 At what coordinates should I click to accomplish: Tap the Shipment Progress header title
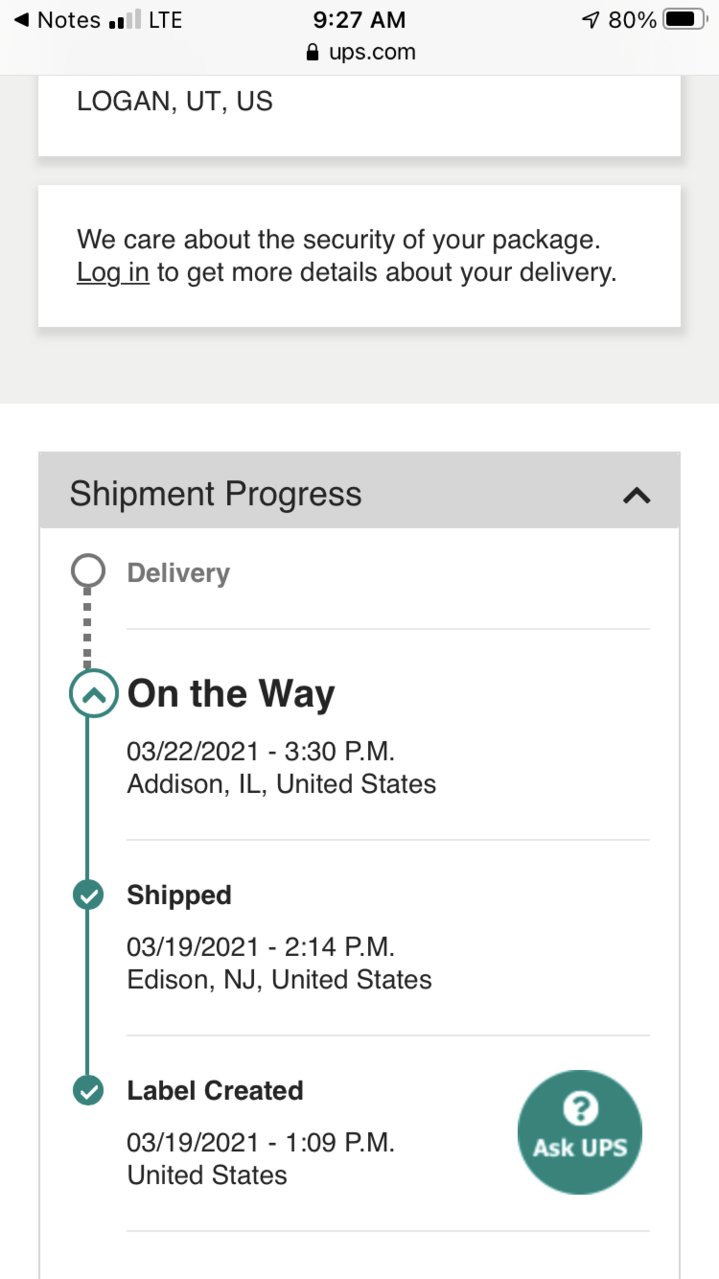(x=215, y=494)
